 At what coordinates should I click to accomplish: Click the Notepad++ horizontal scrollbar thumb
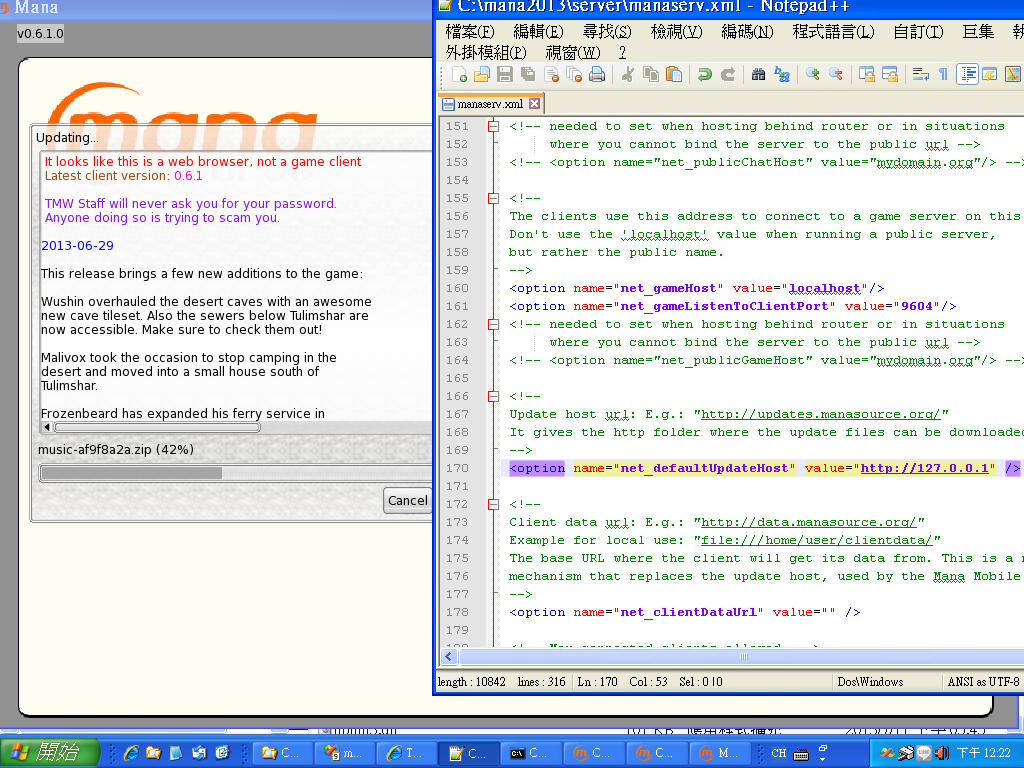pyautogui.click(x=743, y=656)
